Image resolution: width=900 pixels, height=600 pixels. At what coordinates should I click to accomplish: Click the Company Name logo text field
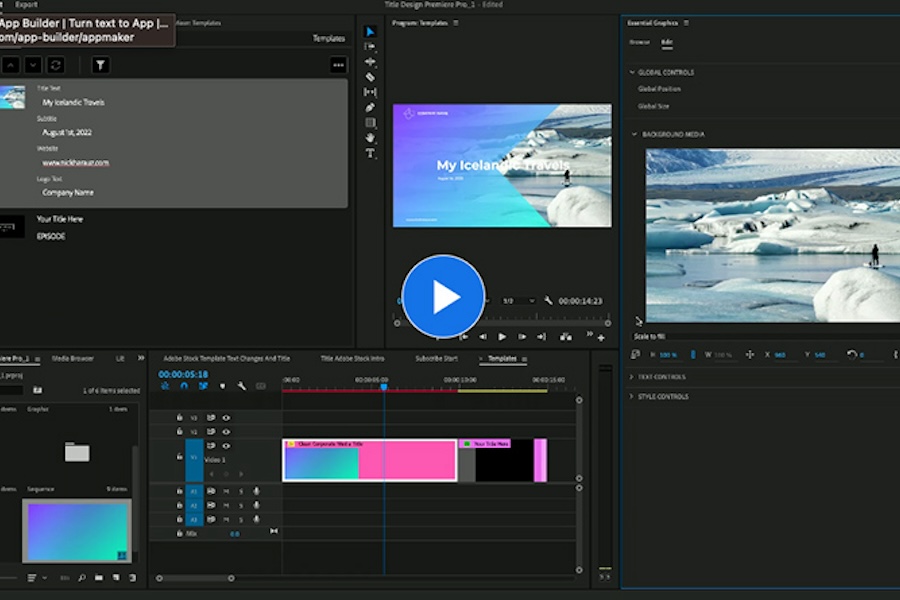tap(68, 192)
